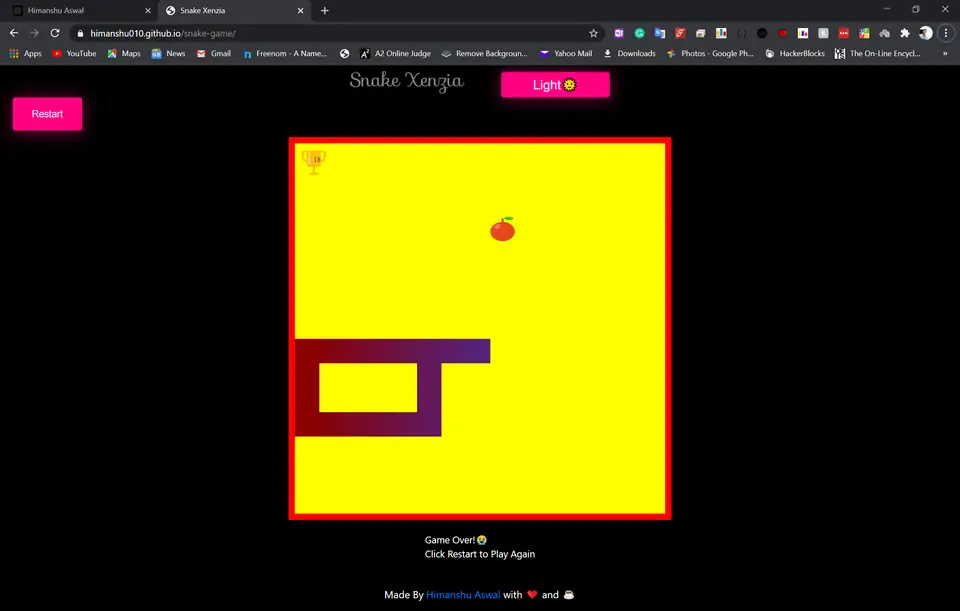Open the A2 Online Judge bookmark
960x611 pixels.
pos(396,54)
